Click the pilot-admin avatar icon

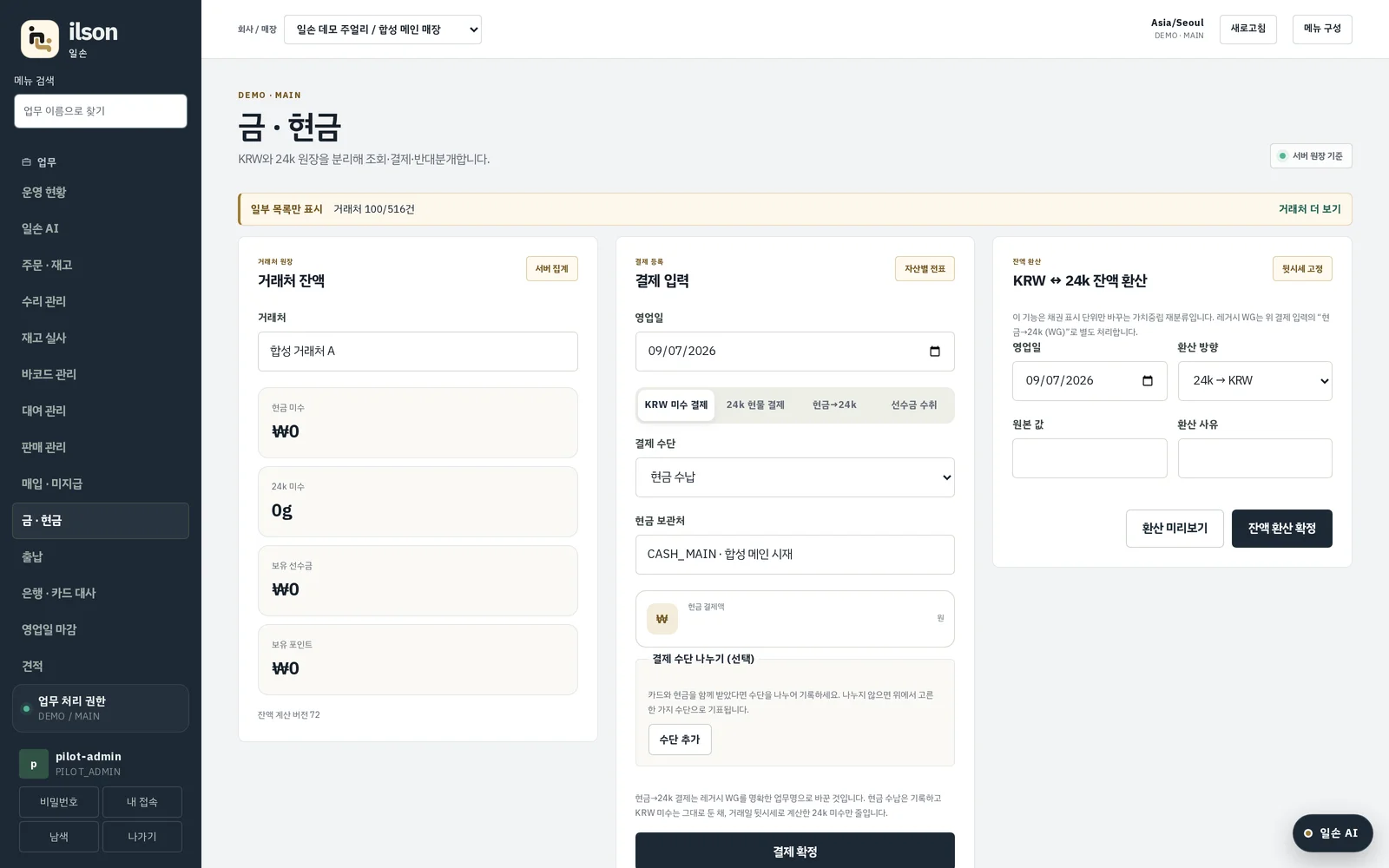(x=34, y=764)
